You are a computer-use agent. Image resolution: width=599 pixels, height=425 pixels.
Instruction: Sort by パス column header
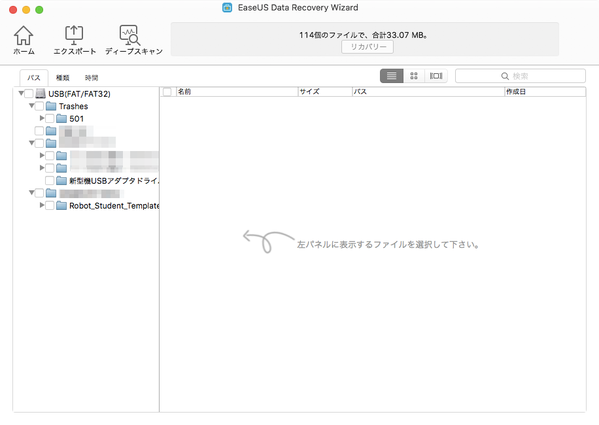pos(428,92)
